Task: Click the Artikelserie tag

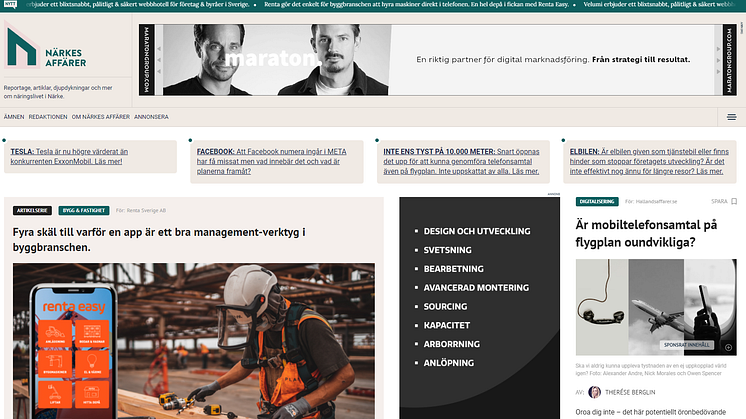Action: point(33,211)
